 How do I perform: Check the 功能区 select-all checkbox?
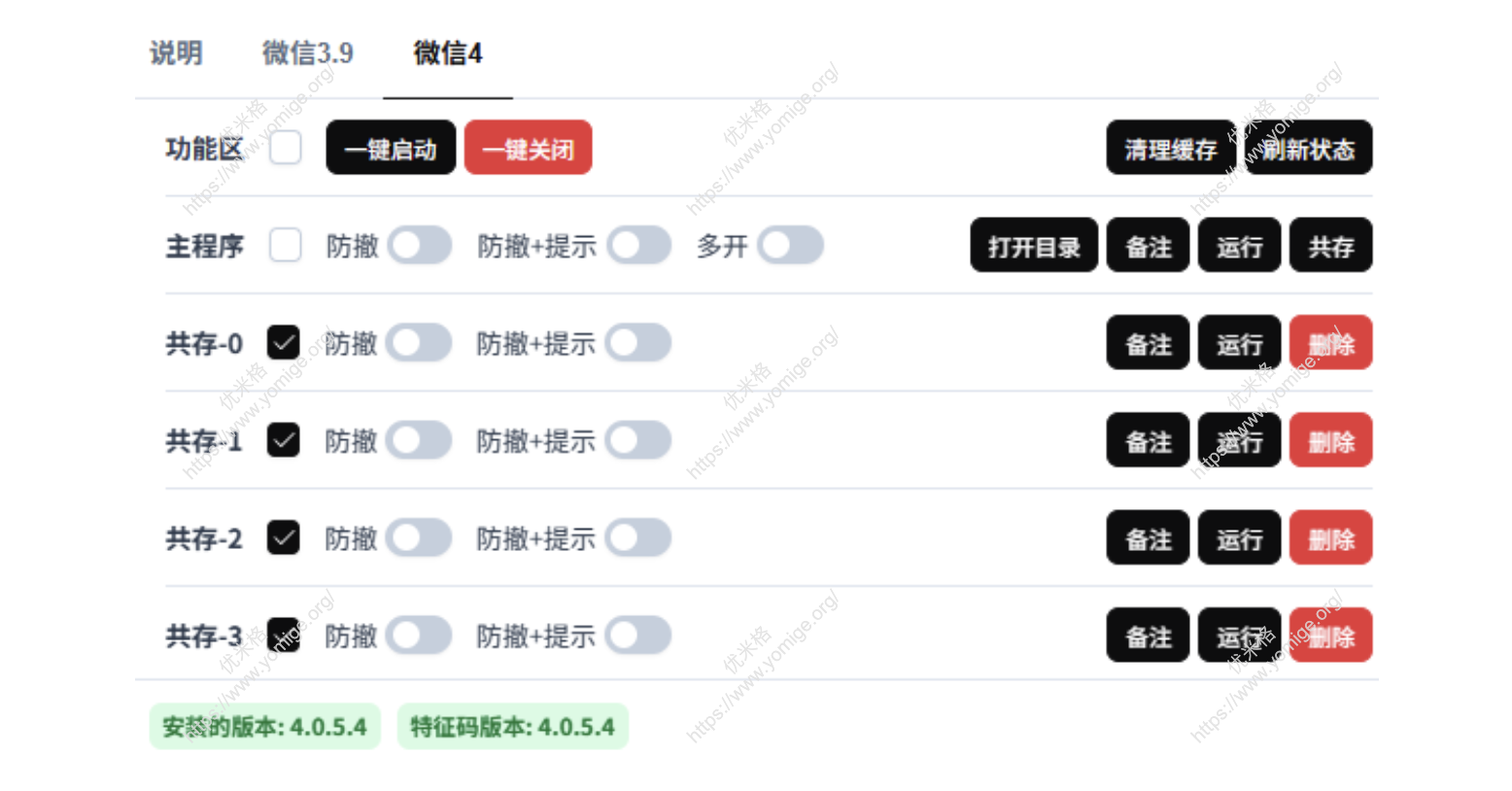click(285, 148)
